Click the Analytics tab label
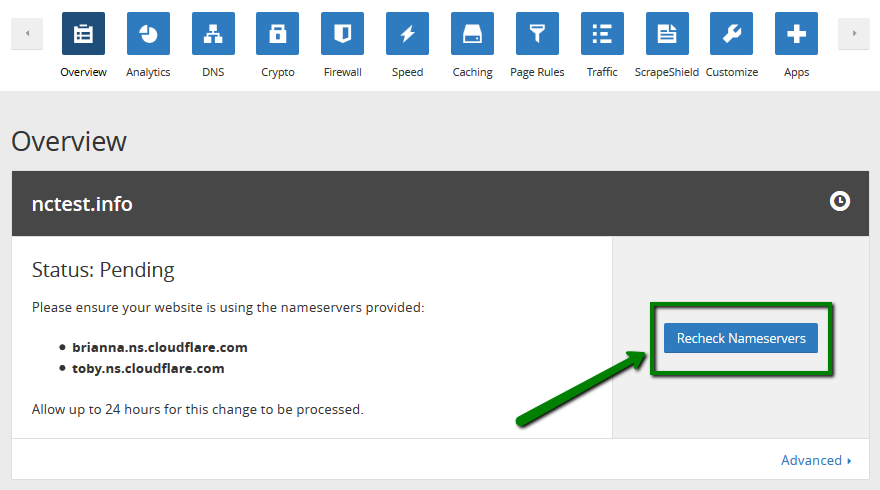Image resolution: width=880 pixels, height=490 pixels. pyautogui.click(x=148, y=72)
